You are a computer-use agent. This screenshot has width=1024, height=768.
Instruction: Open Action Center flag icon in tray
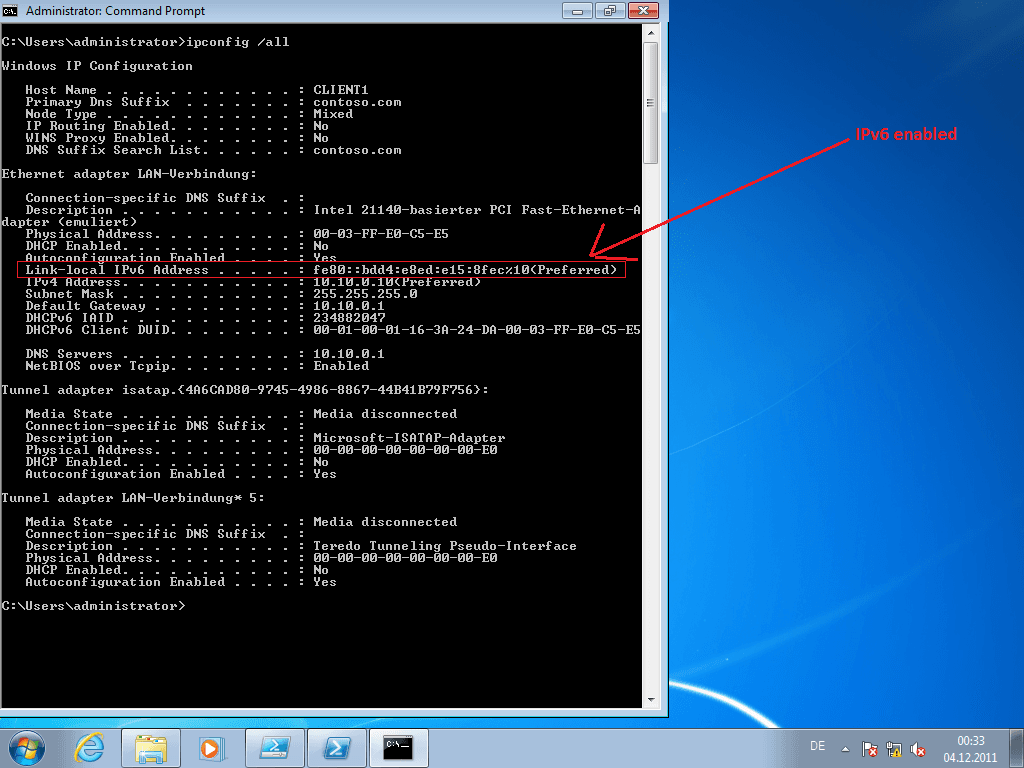pos(870,748)
